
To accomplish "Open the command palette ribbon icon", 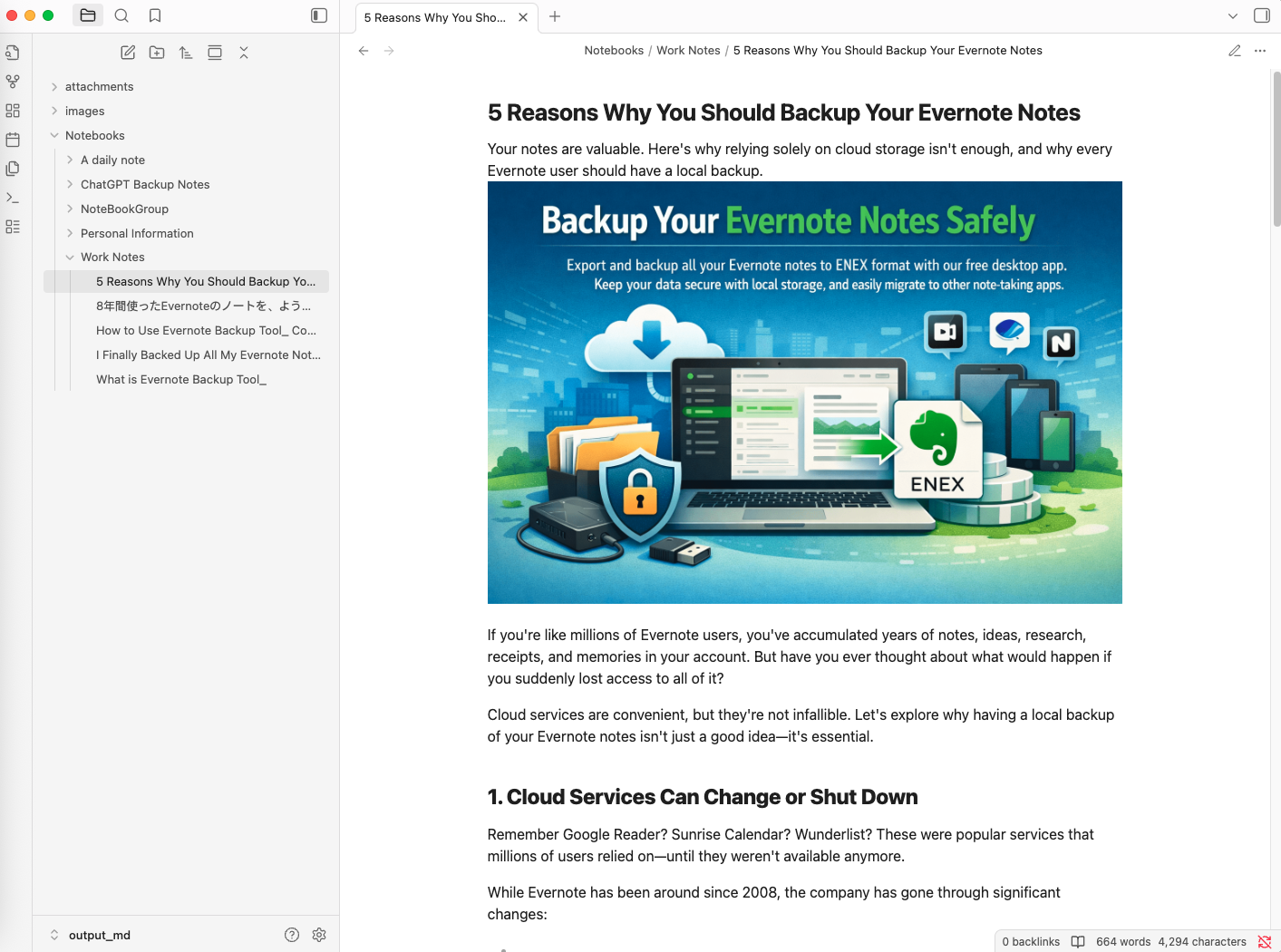I will [13, 198].
